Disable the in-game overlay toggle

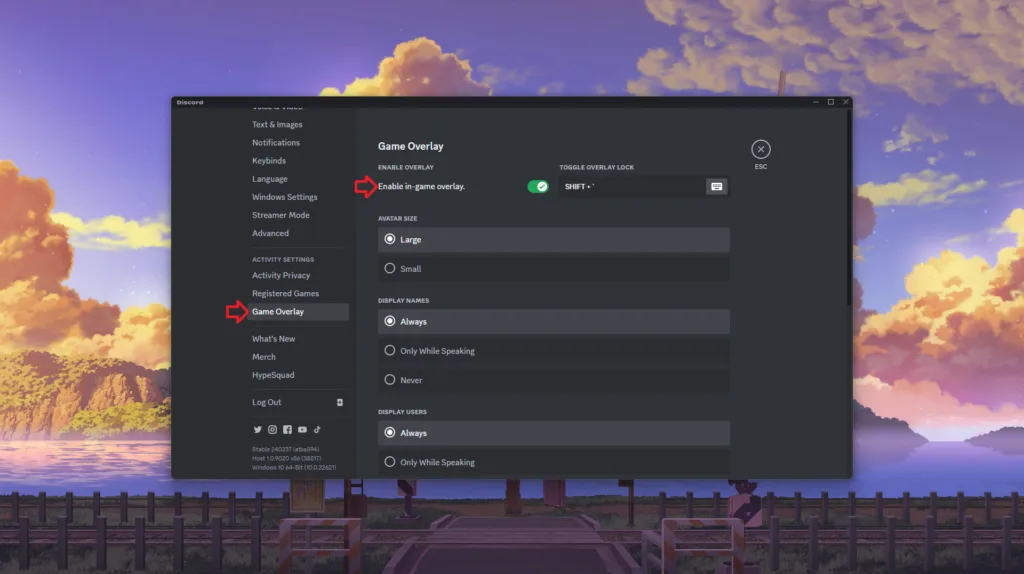[538, 186]
